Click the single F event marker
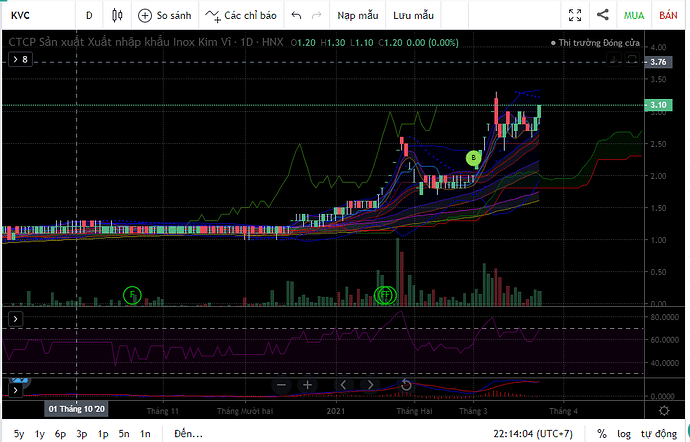The height and width of the screenshot is (442, 690). 132,295
